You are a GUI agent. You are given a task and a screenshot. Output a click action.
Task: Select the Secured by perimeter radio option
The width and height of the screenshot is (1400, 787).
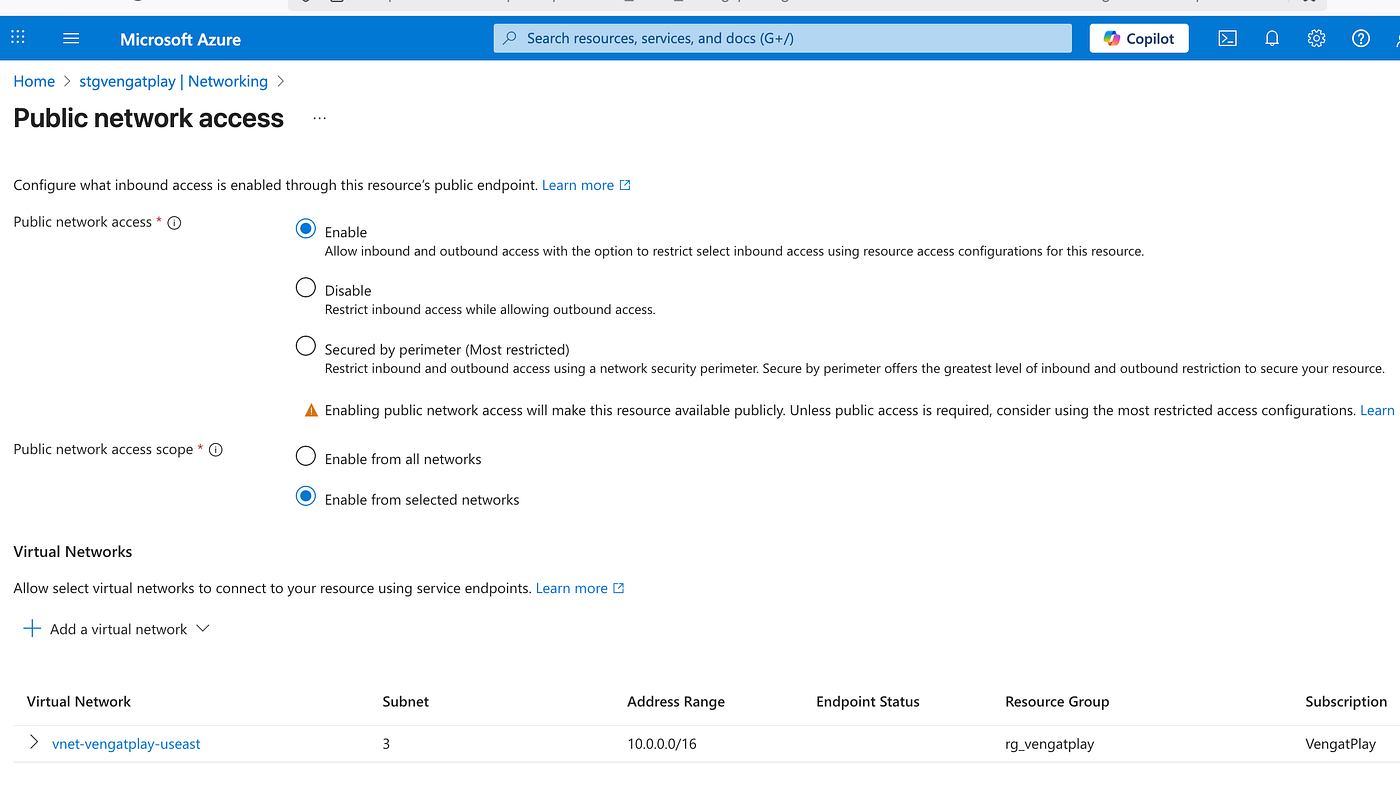pos(306,346)
